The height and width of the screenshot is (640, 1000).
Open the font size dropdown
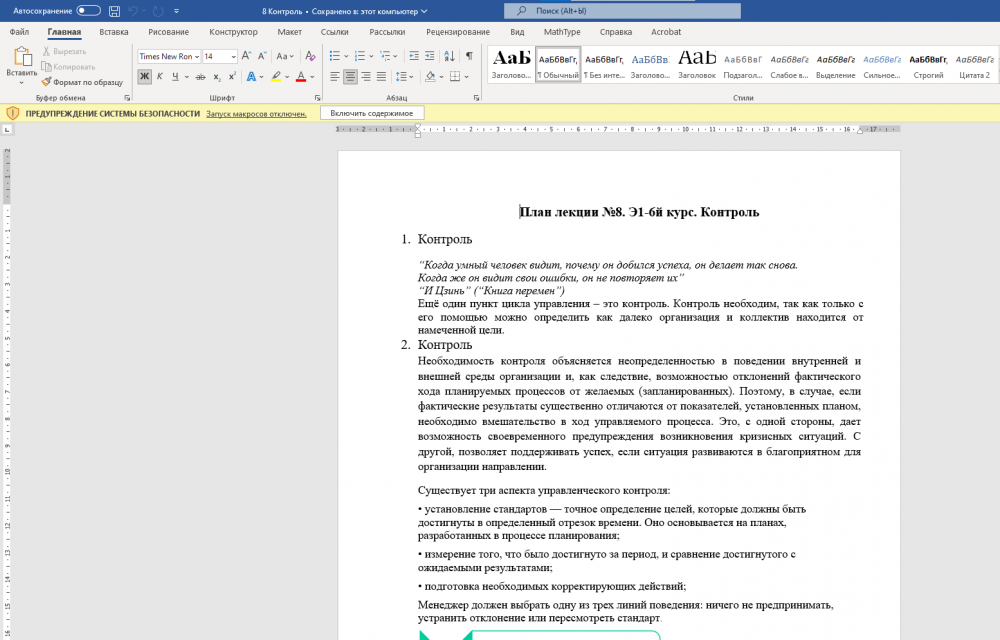click(234, 57)
